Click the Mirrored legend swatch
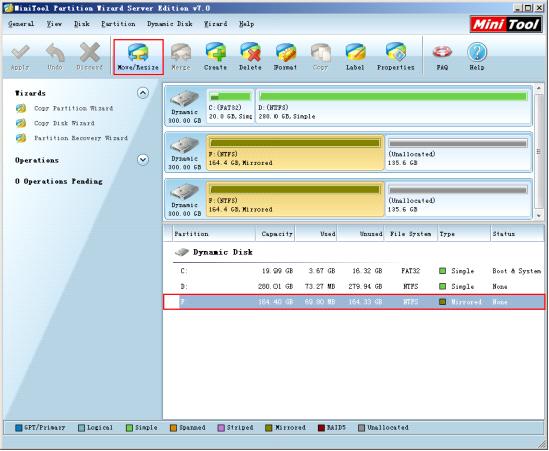 pos(269,428)
